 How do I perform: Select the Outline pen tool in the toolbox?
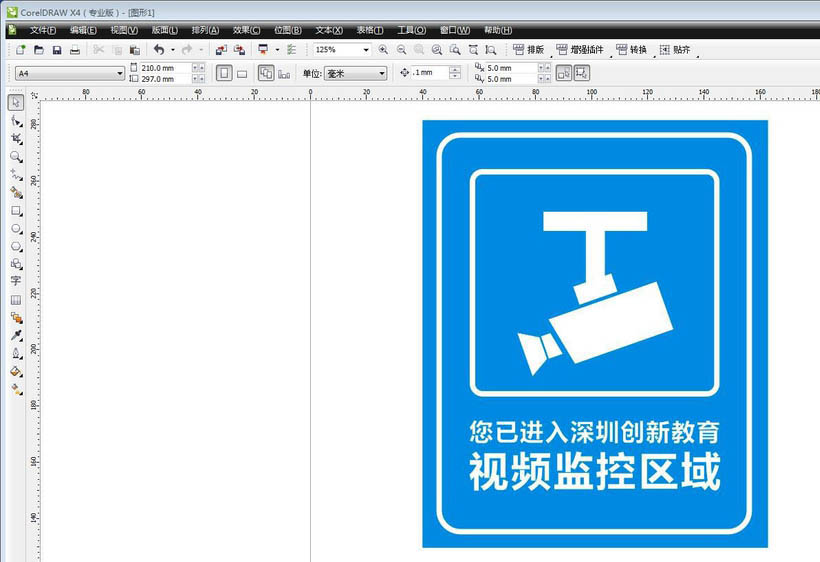(16, 353)
